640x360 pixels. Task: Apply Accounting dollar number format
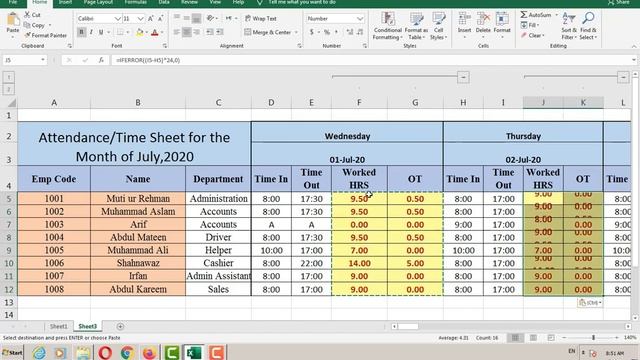click(311, 32)
